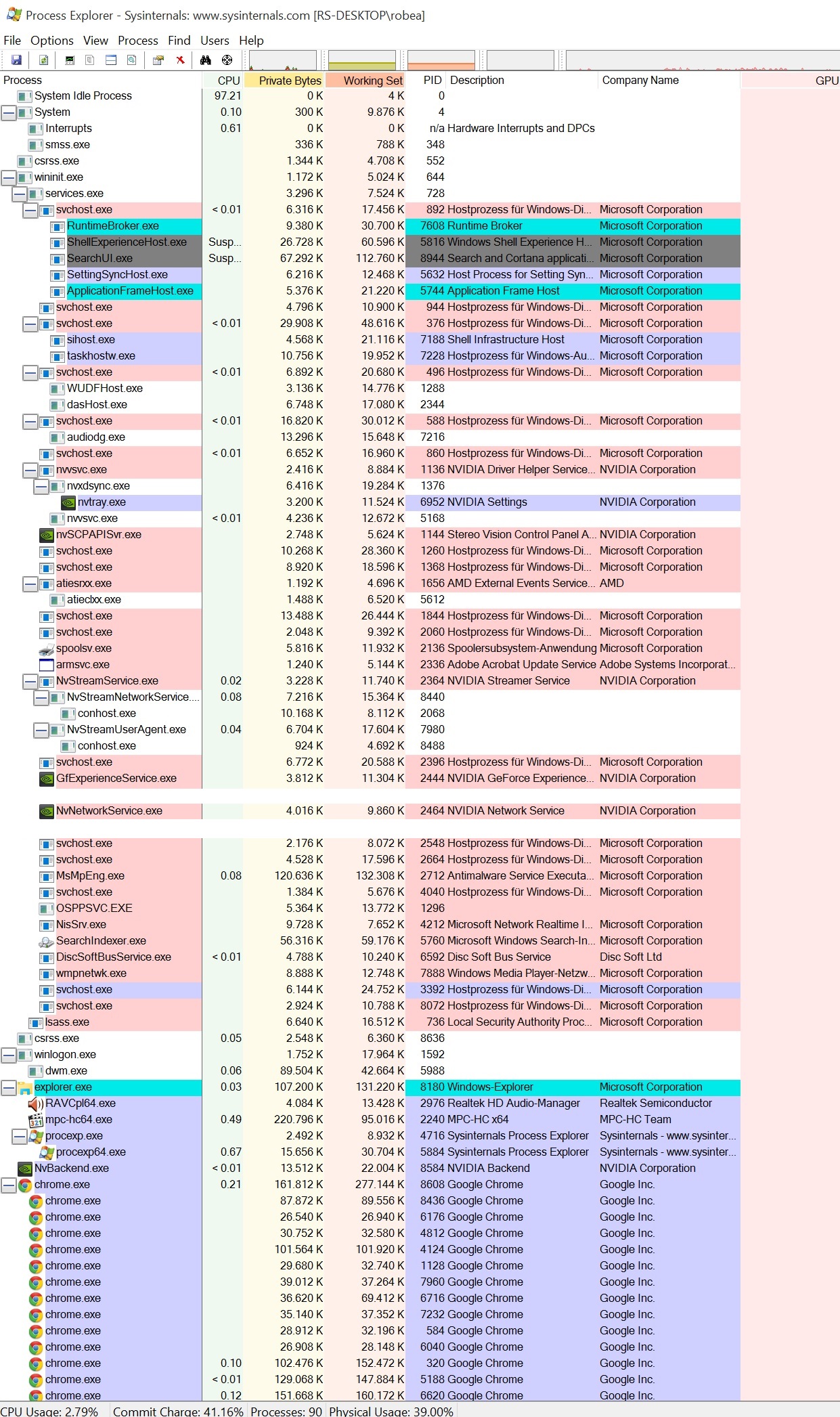840x1417 pixels.
Task: Open the Users menu
Action: click(x=215, y=41)
